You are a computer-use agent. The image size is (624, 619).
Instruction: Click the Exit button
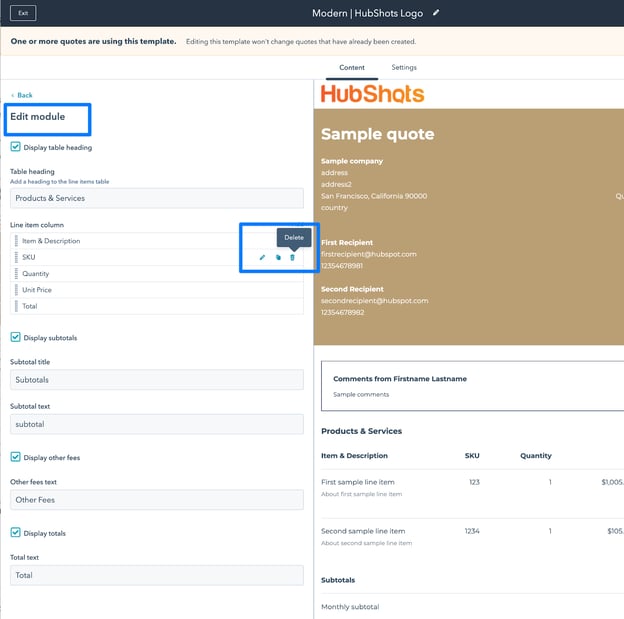23,13
